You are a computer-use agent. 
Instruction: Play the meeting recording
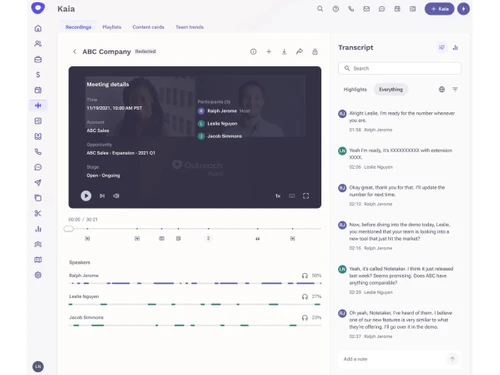[x=86, y=196]
